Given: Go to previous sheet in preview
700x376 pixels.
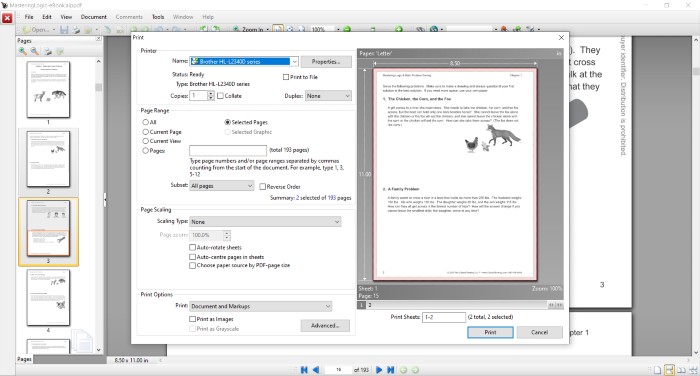Looking at the screenshot, I should (551, 305).
